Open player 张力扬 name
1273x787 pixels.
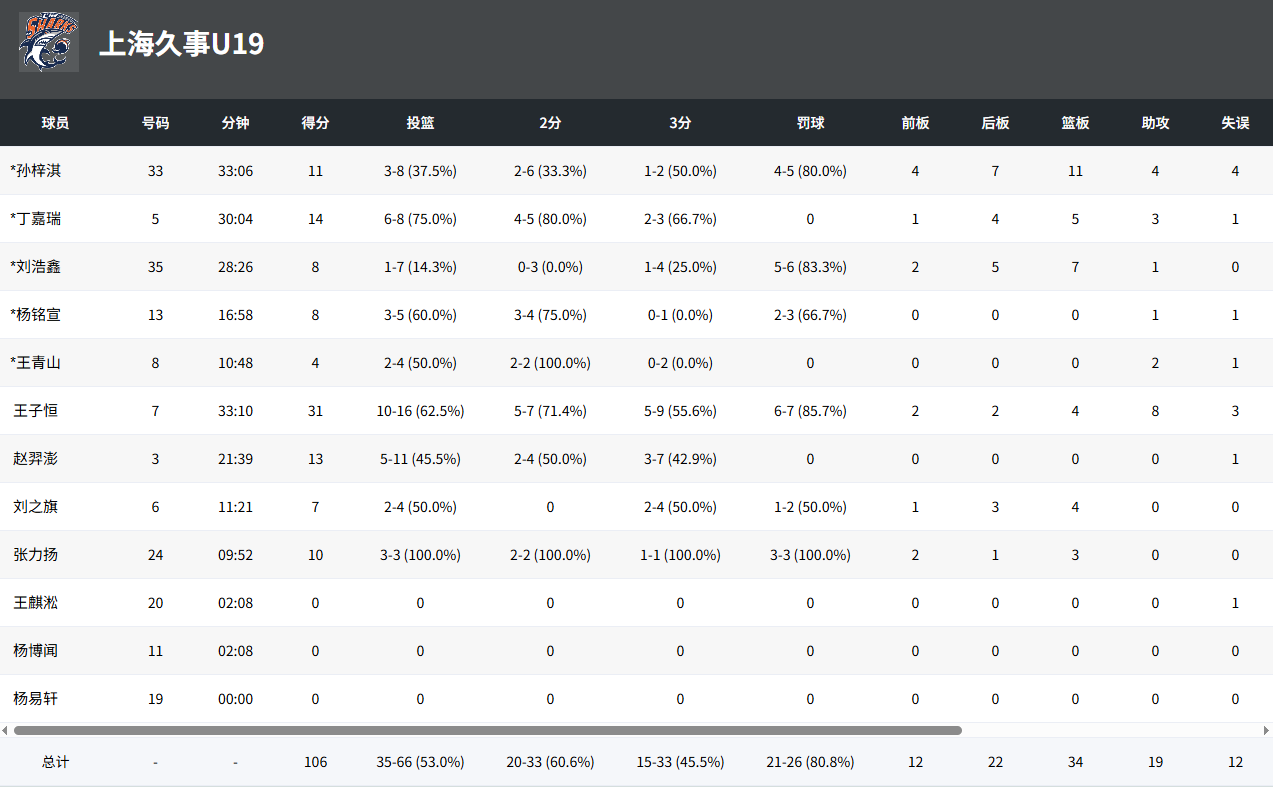[35, 555]
